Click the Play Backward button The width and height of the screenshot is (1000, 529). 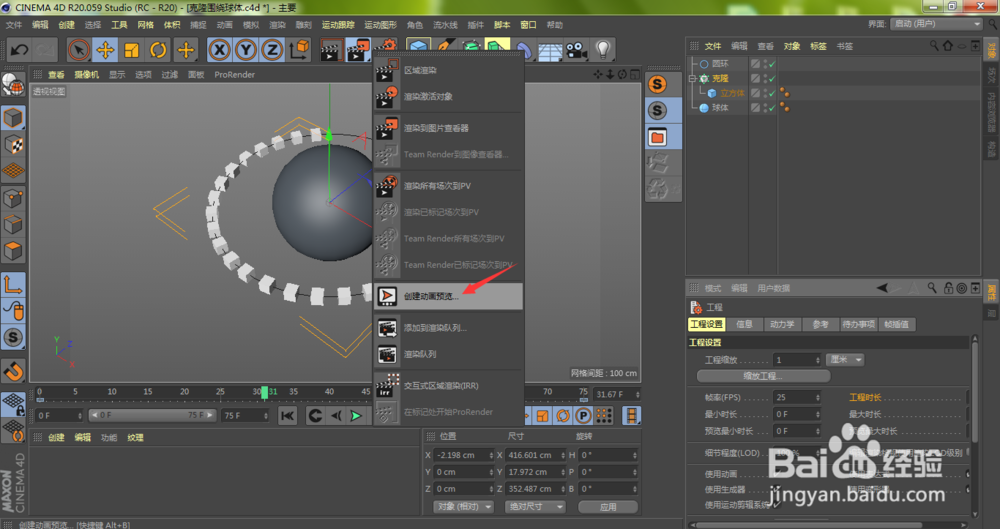point(335,415)
